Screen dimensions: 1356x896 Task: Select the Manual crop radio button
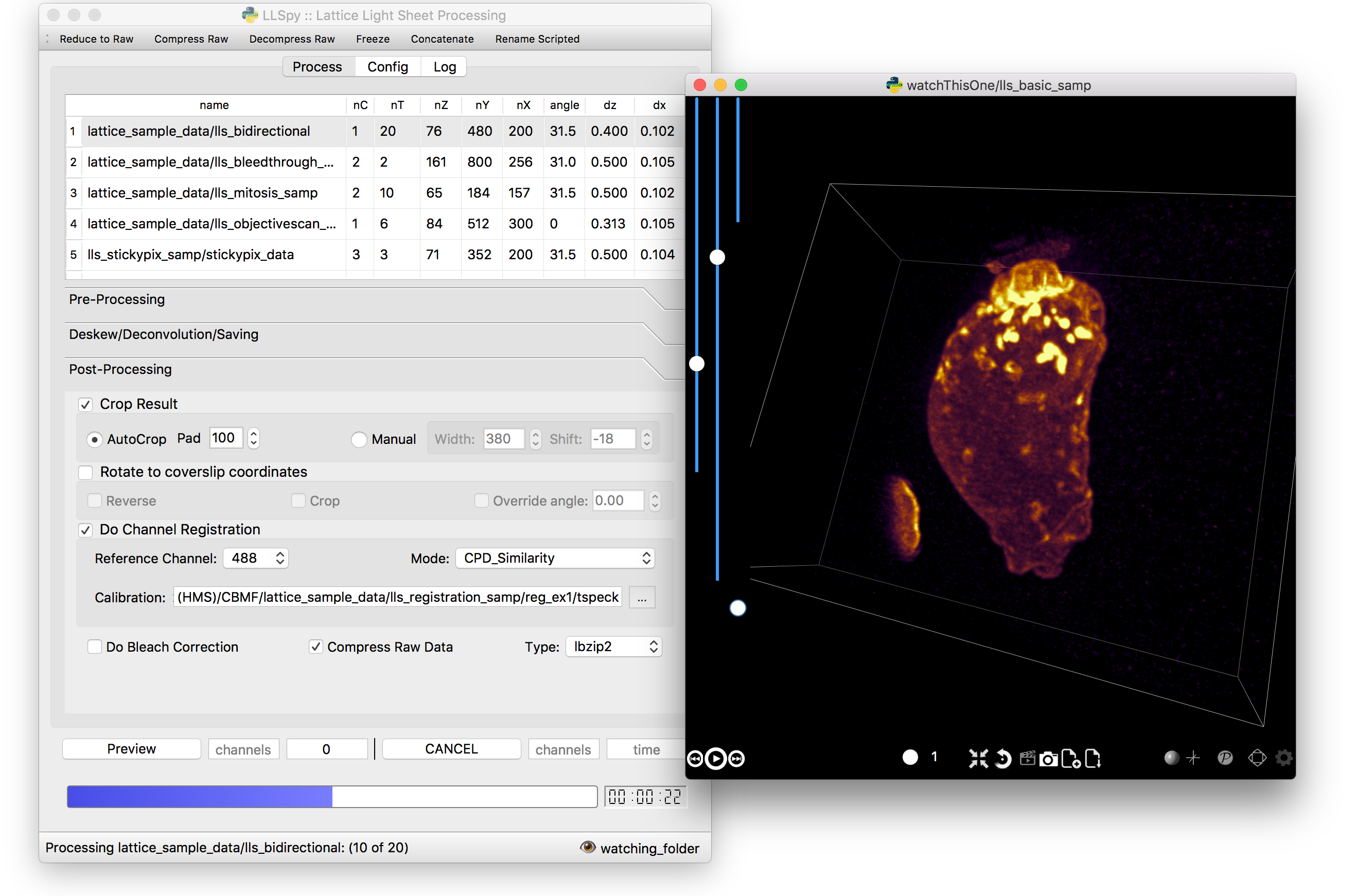(x=359, y=439)
